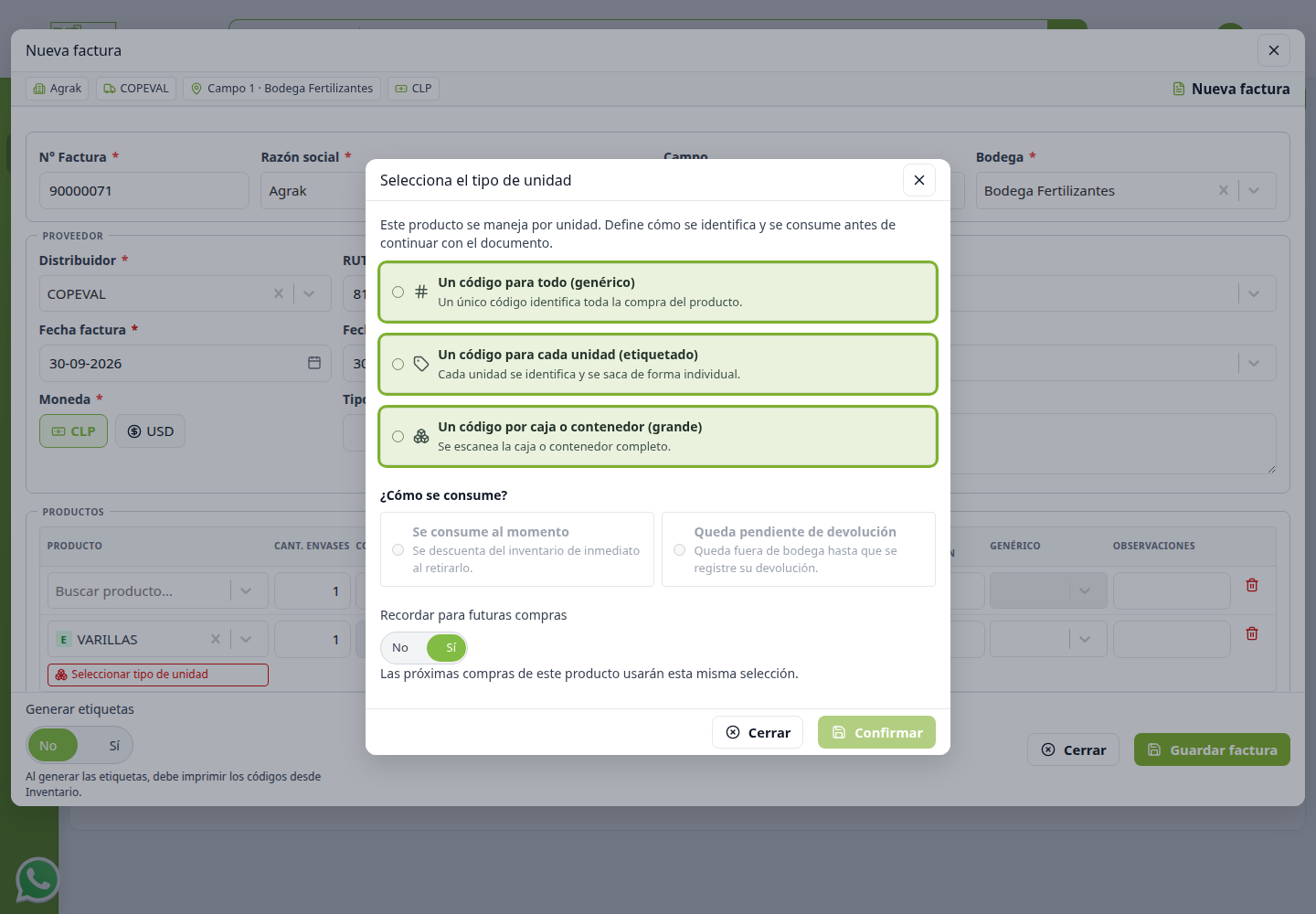
Task: Clear the Bodega Fertilizantes selection with X
Action: pos(1223,190)
